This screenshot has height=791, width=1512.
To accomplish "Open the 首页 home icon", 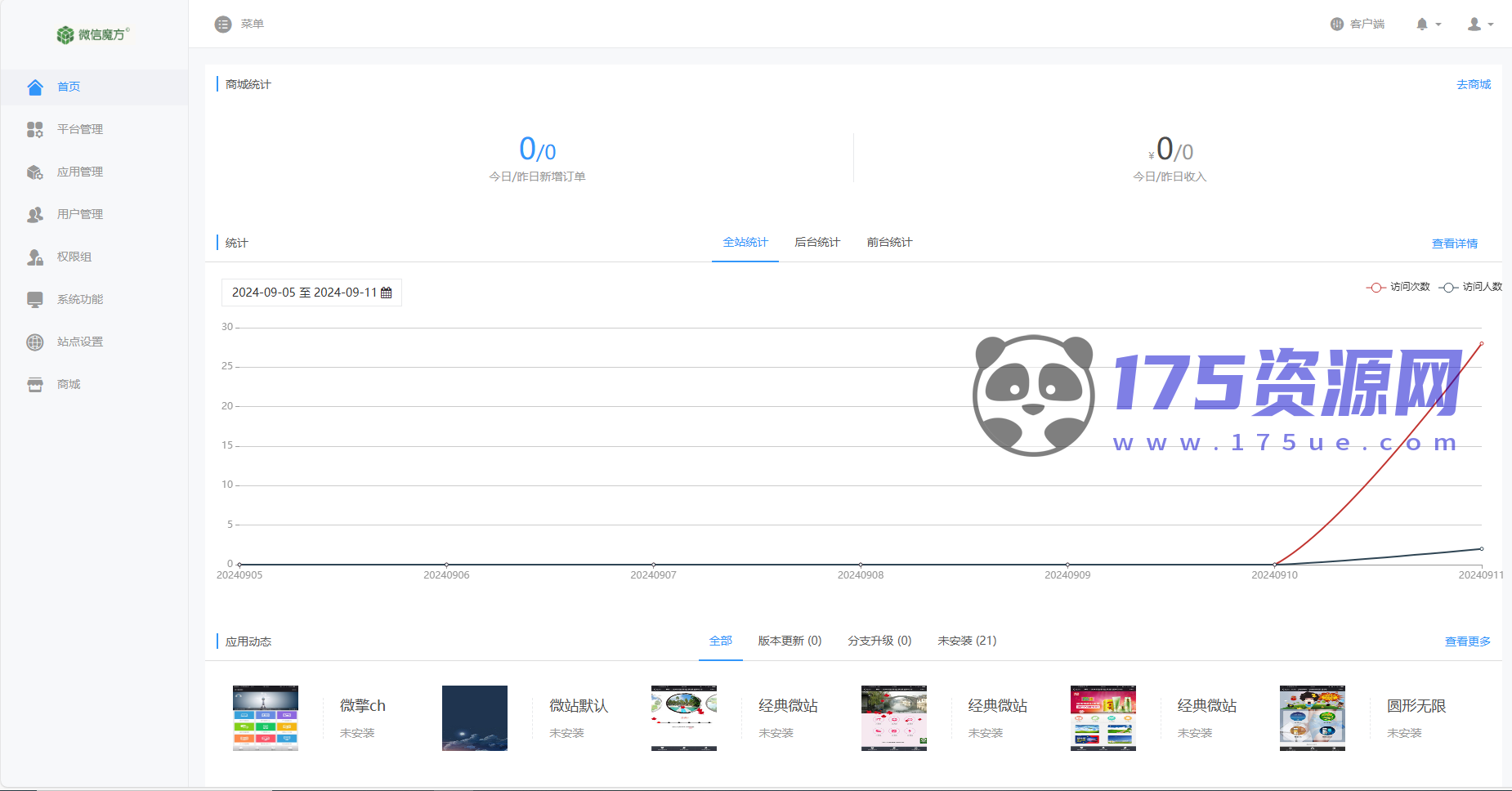I will coord(35,87).
